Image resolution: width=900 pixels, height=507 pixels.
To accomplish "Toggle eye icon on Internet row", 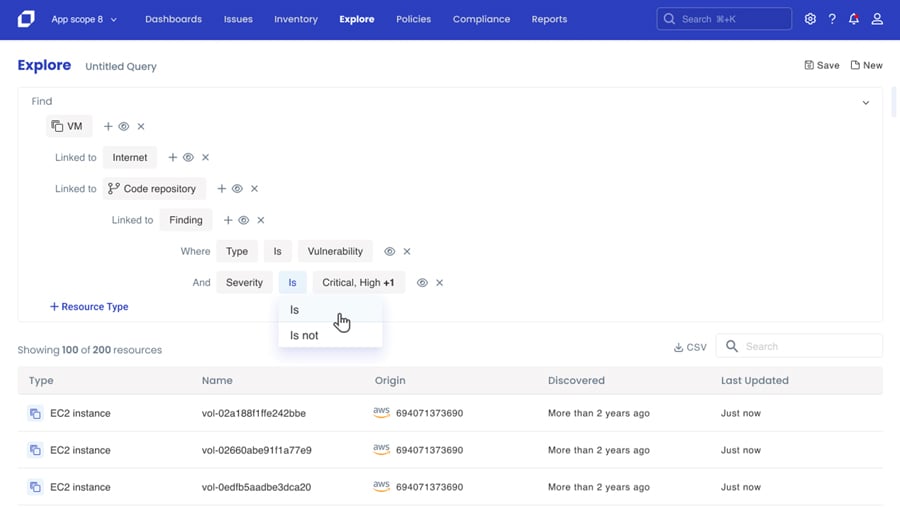I will pyautogui.click(x=188, y=157).
